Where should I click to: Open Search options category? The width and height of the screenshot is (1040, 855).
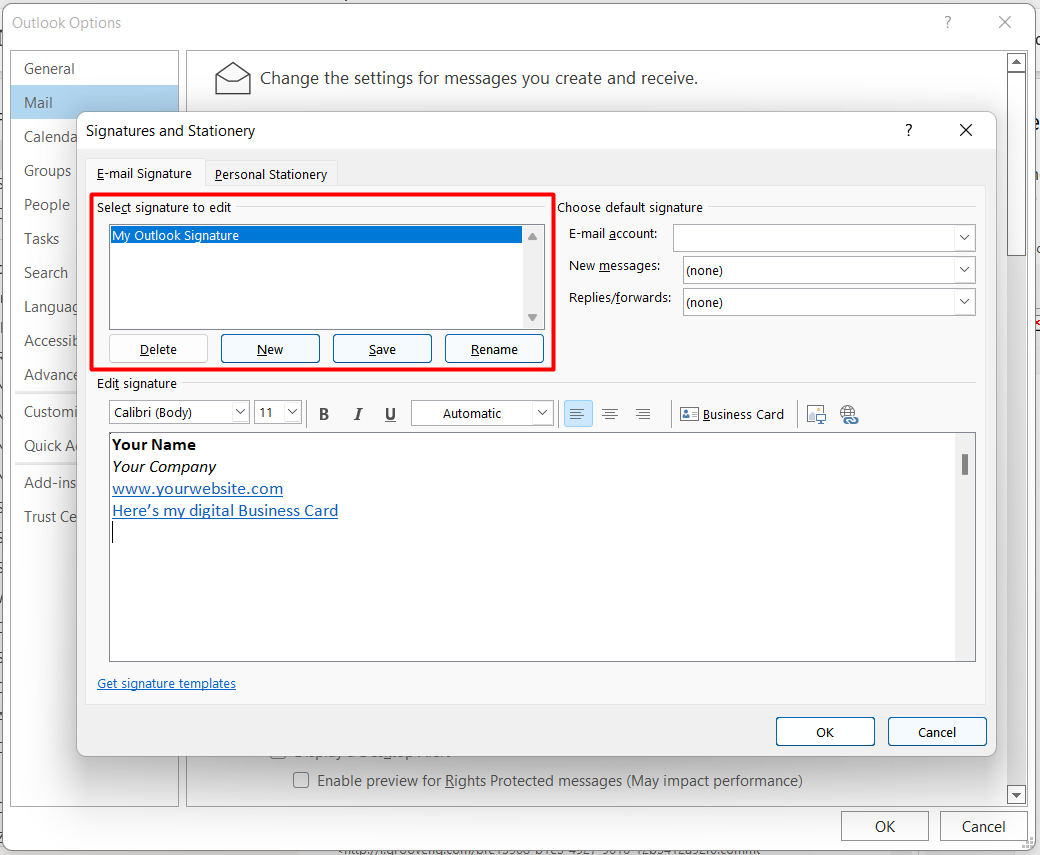pyautogui.click(x=46, y=273)
